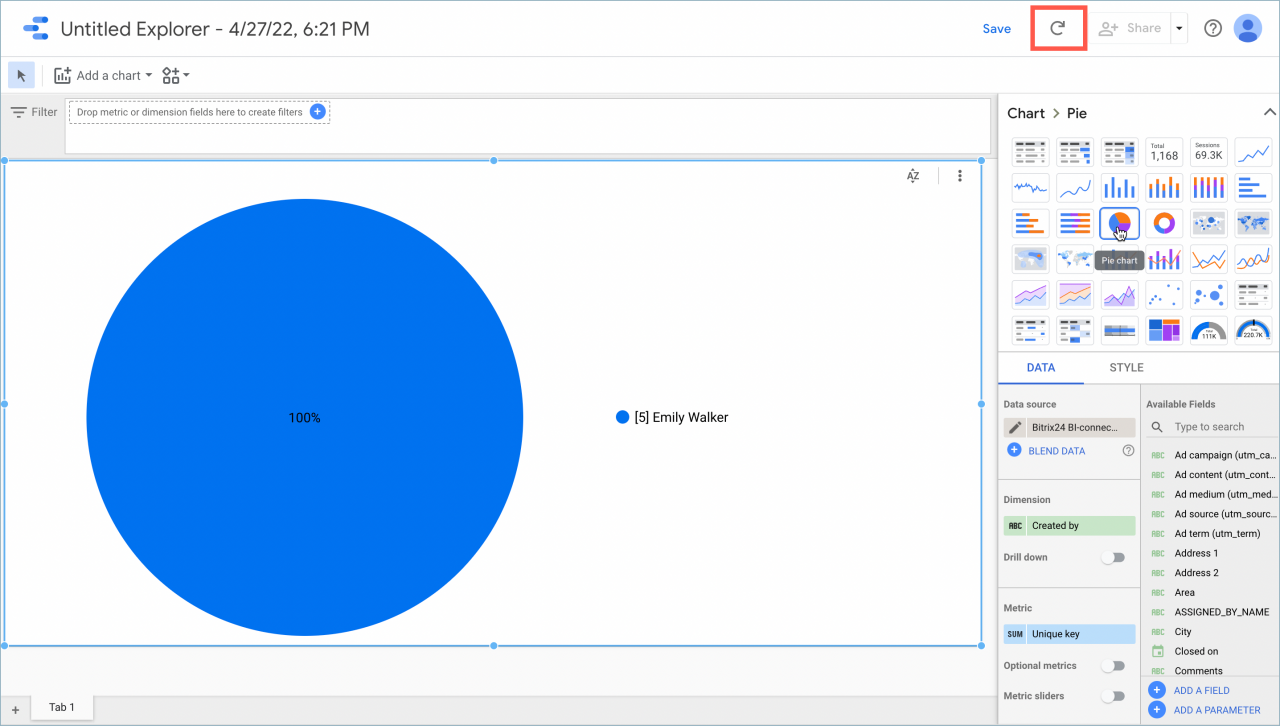The width and height of the screenshot is (1280, 726).
Task: Collapse the chart picker chevron
Action: point(1270,112)
